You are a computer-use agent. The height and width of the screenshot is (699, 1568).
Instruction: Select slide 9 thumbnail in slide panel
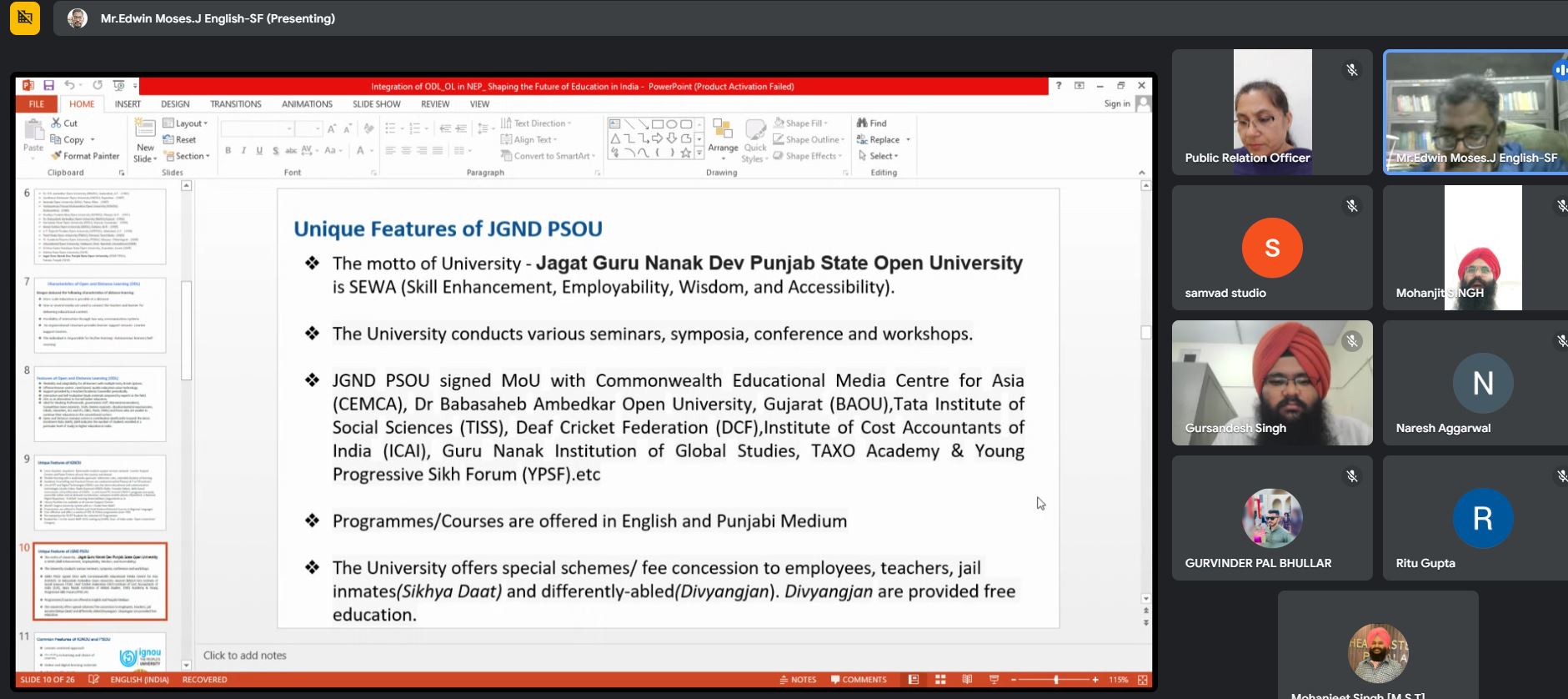(x=100, y=492)
